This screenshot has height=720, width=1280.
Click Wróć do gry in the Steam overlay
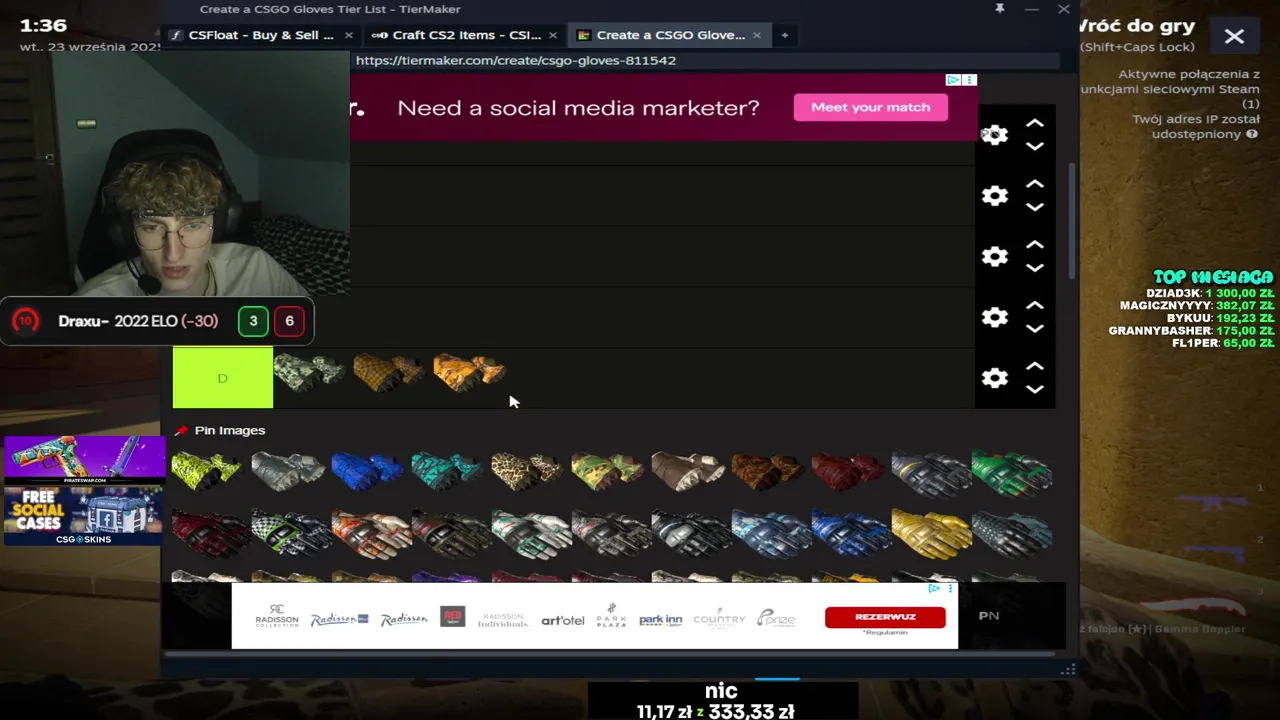[x=1137, y=26]
